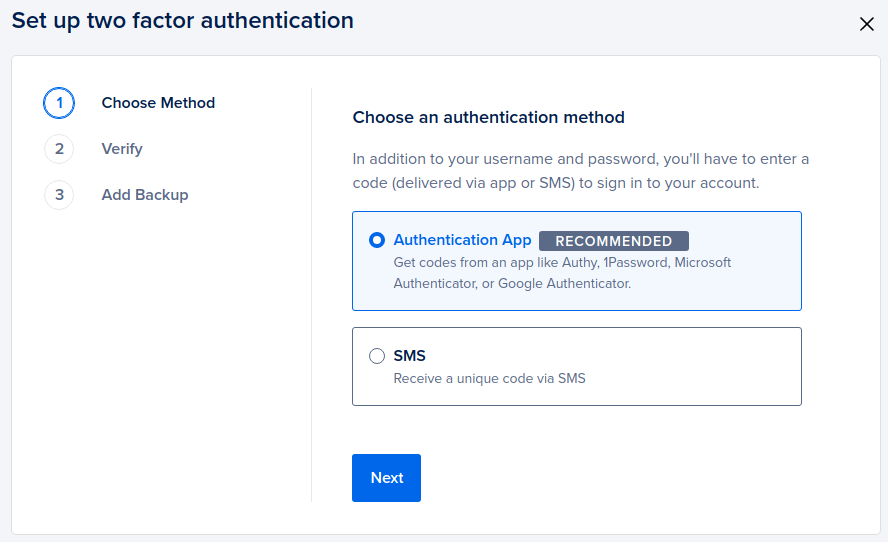Click the 'Choose an authentication method' heading
This screenshot has width=888, height=542.
click(488, 117)
